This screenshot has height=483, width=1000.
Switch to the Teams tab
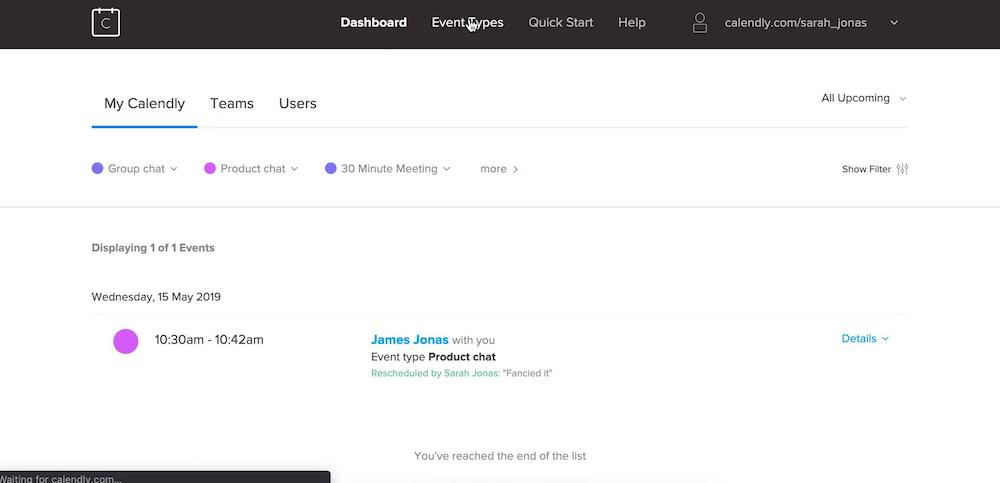pyautogui.click(x=232, y=103)
